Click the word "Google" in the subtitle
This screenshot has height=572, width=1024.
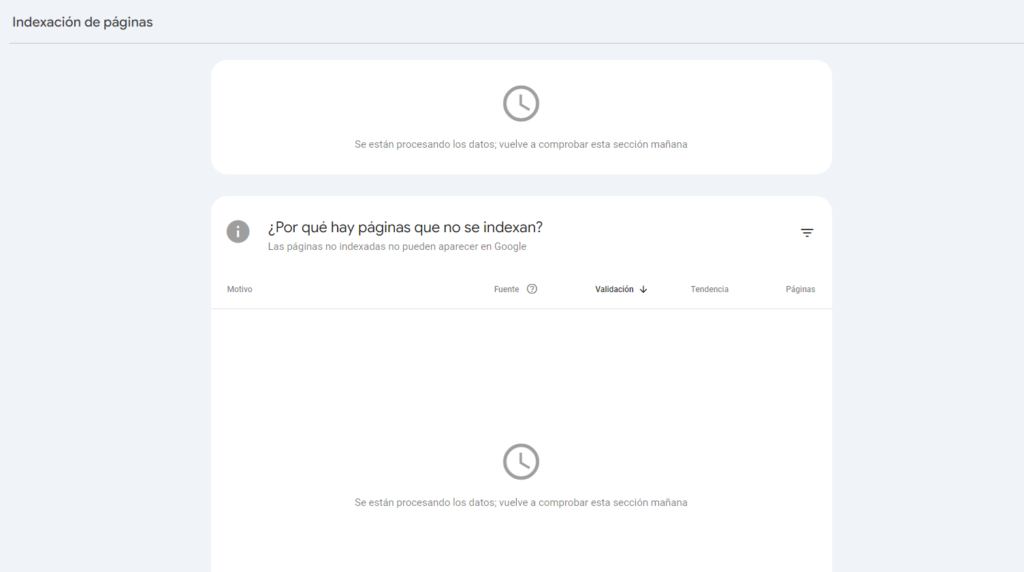pyautogui.click(x=510, y=246)
